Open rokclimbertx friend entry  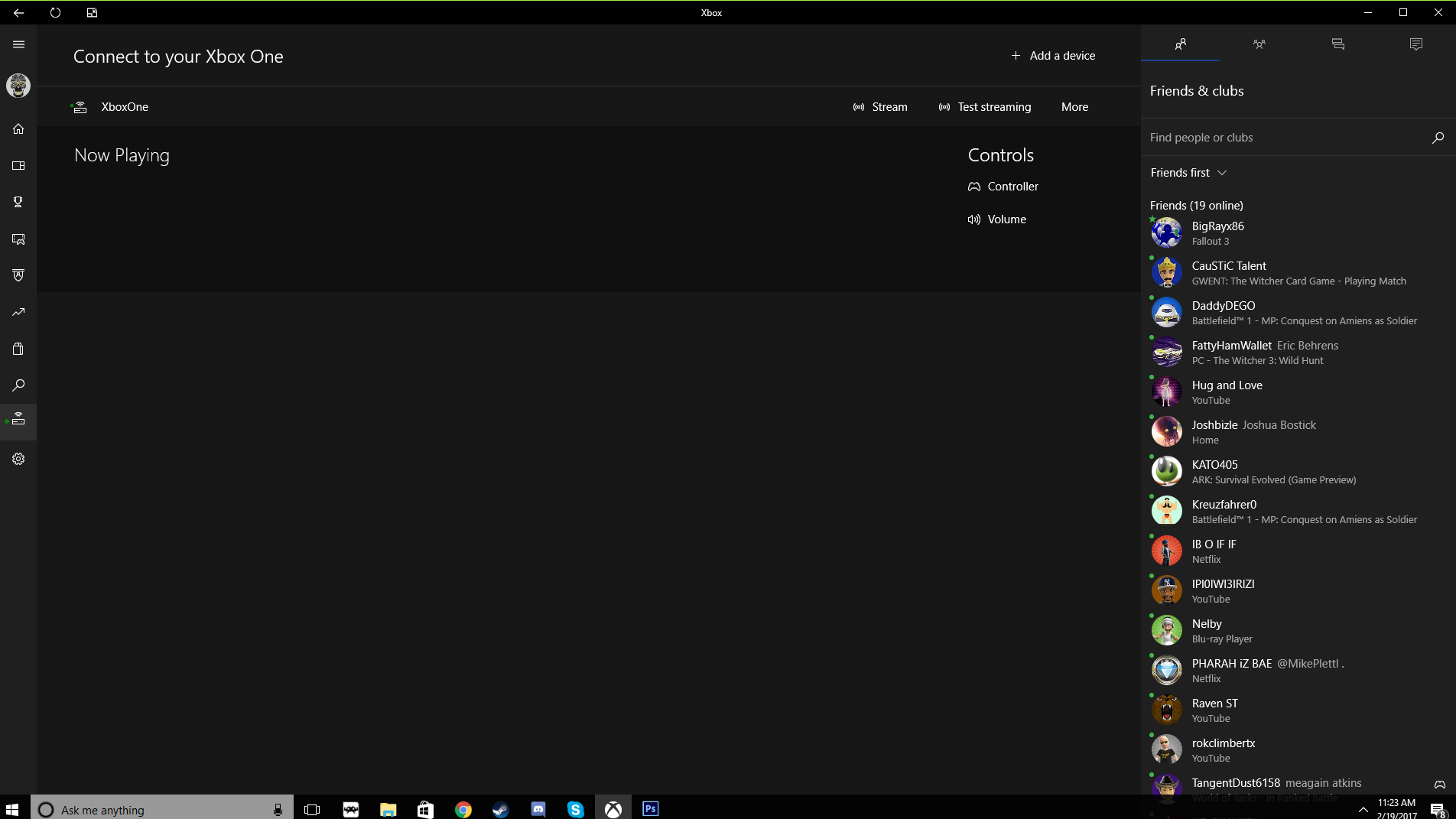pyautogui.click(x=1298, y=750)
